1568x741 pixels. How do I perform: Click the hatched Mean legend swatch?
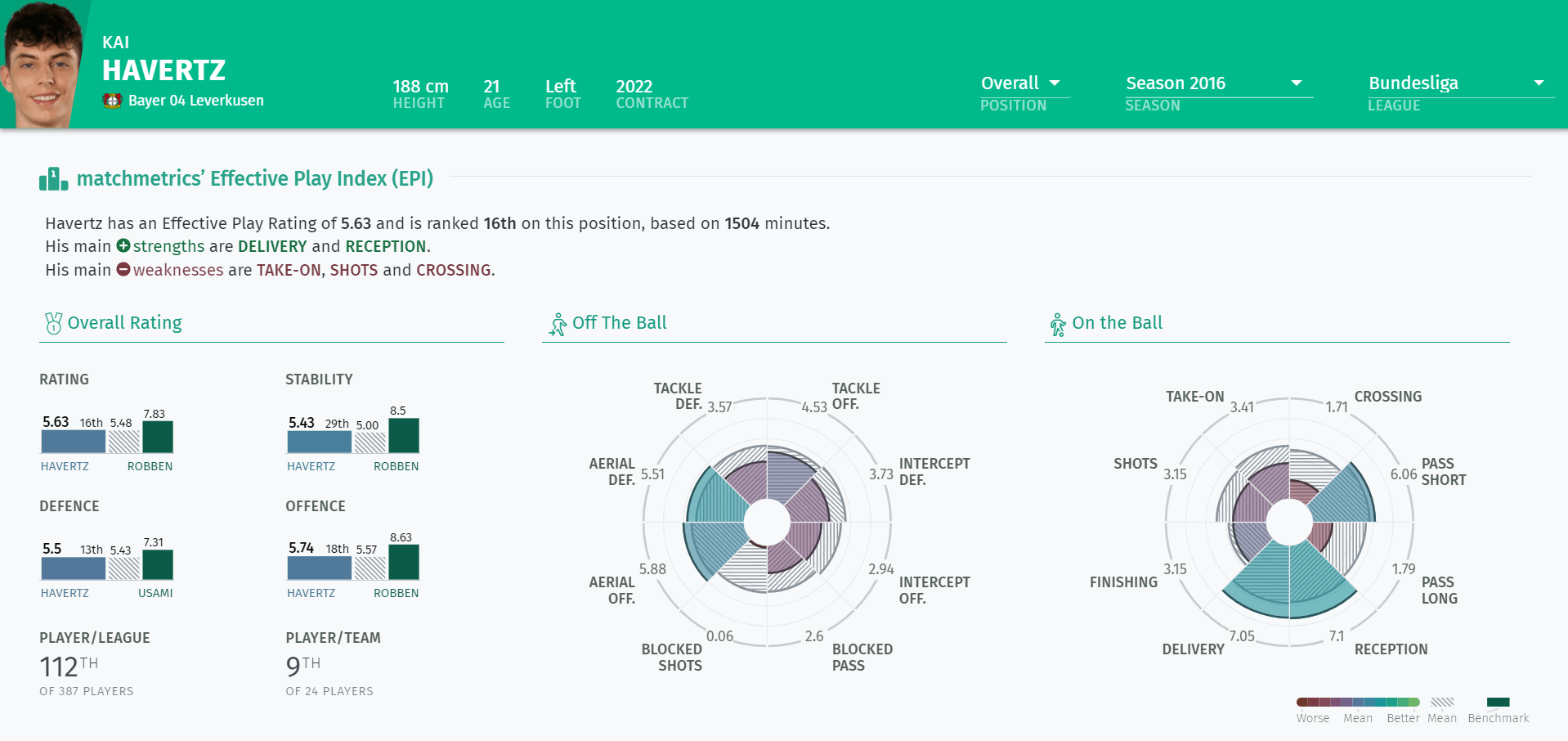(x=1442, y=702)
